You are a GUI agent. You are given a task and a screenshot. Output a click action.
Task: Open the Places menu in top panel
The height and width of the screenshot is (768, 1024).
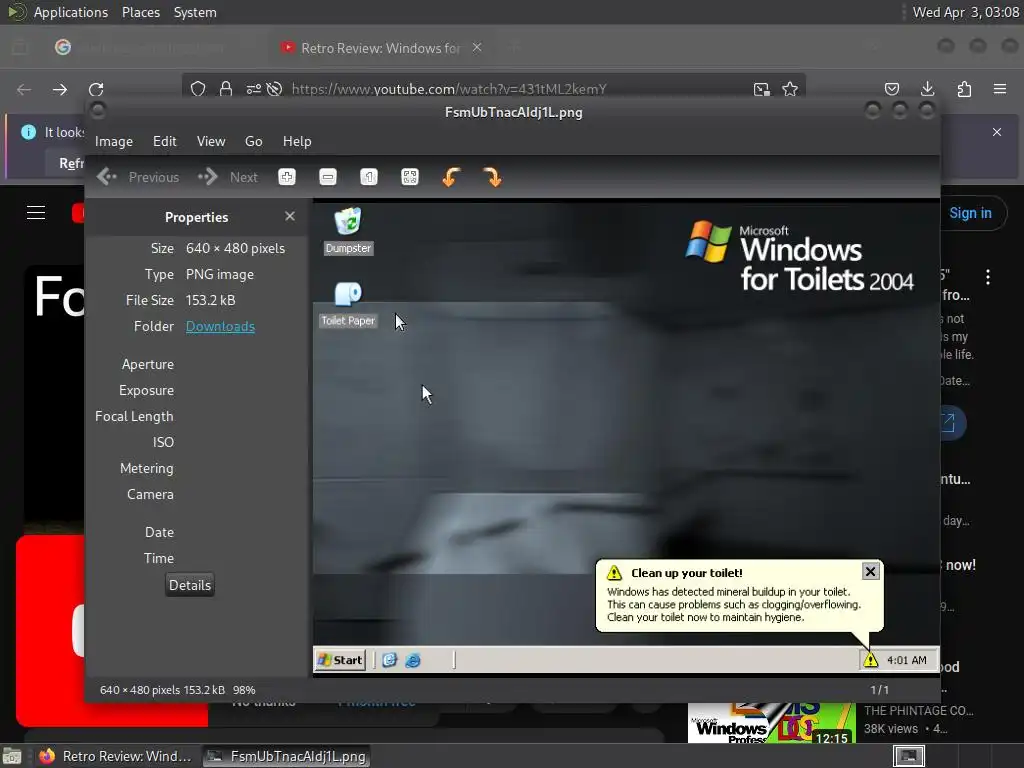click(x=141, y=12)
